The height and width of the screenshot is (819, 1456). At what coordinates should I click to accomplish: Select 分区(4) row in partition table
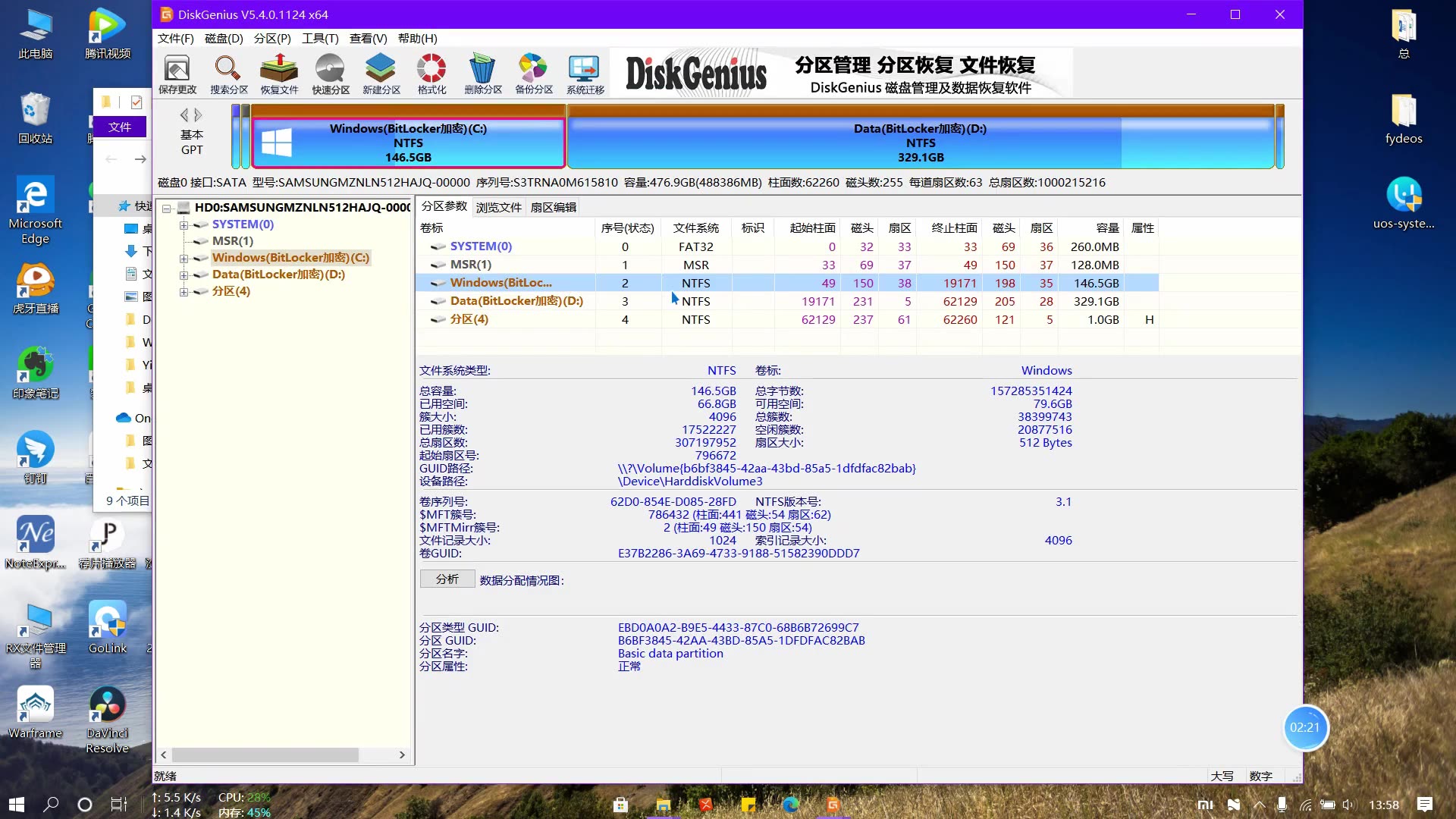point(786,319)
